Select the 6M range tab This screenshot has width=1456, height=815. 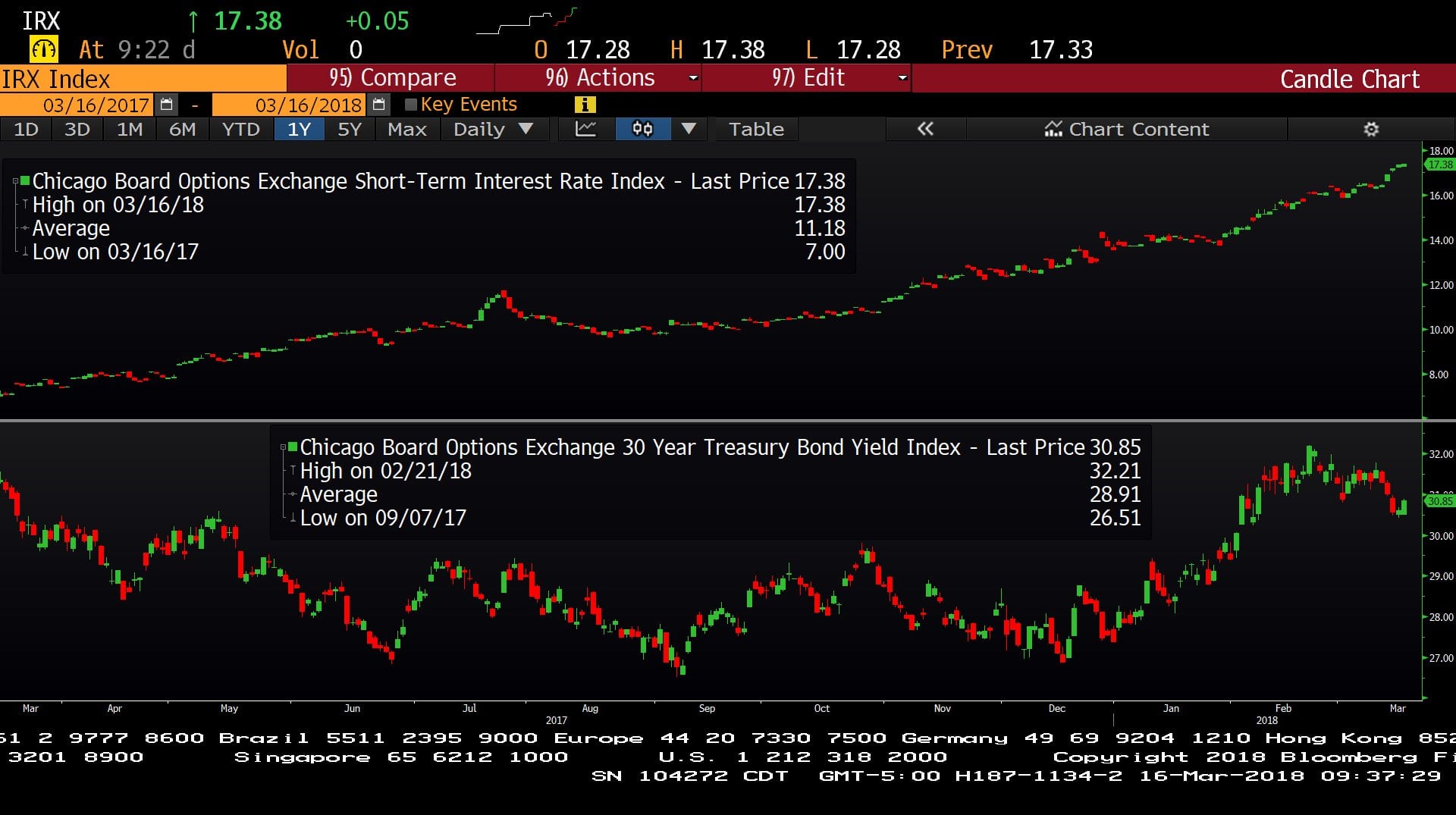182,129
